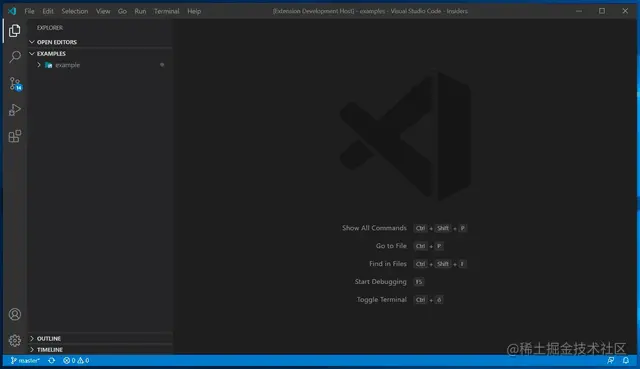Collapse the Open Editors section
This screenshot has width=640, height=369.
32,42
